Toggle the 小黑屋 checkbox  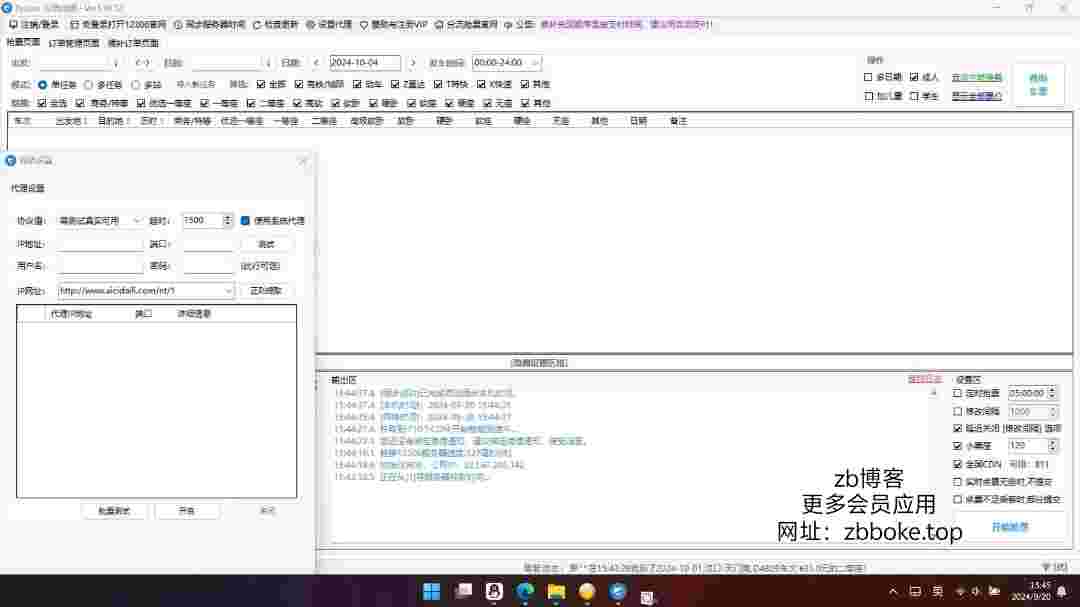(x=957, y=446)
